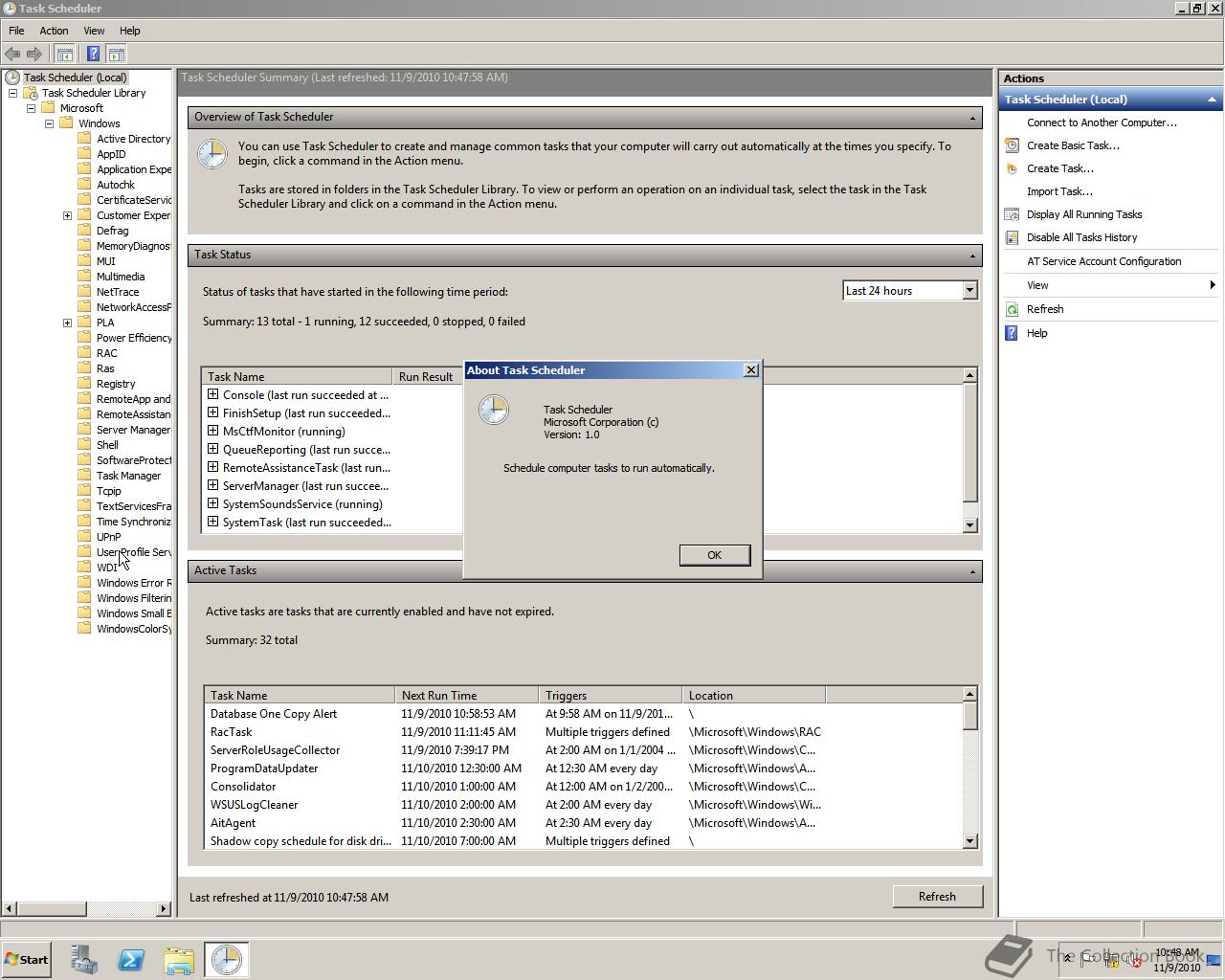Click the Task Status list scroll down arrow
Screen dimensions: 1225x980
click(x=969, y=524)
